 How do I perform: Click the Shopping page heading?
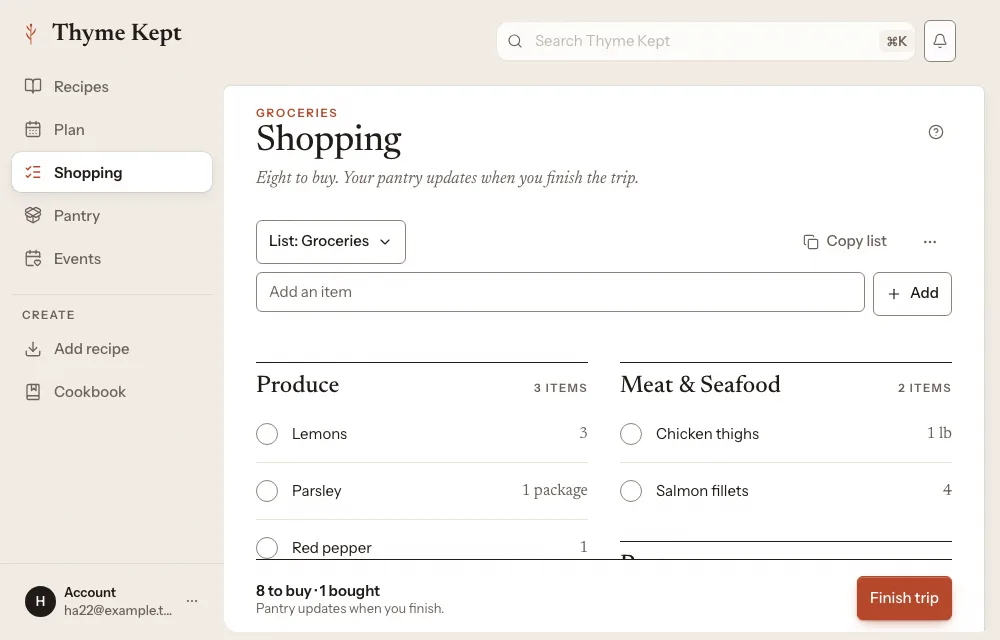click(x=328, y=139)
